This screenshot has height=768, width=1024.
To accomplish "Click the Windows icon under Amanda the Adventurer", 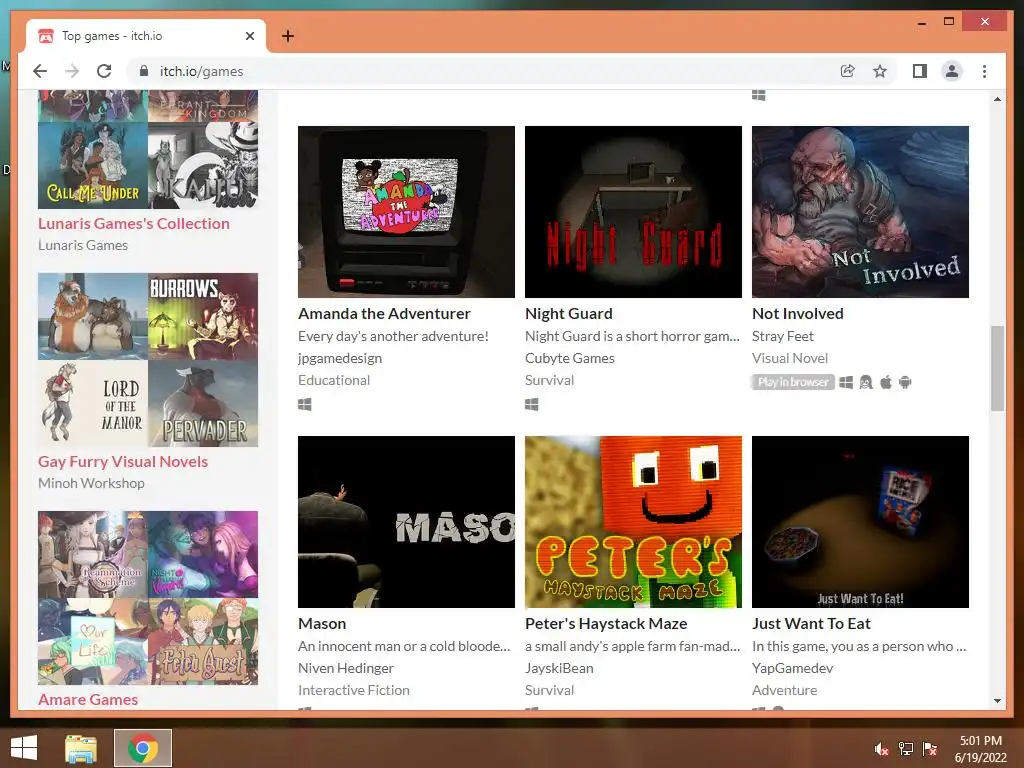I will pos(304,405).
